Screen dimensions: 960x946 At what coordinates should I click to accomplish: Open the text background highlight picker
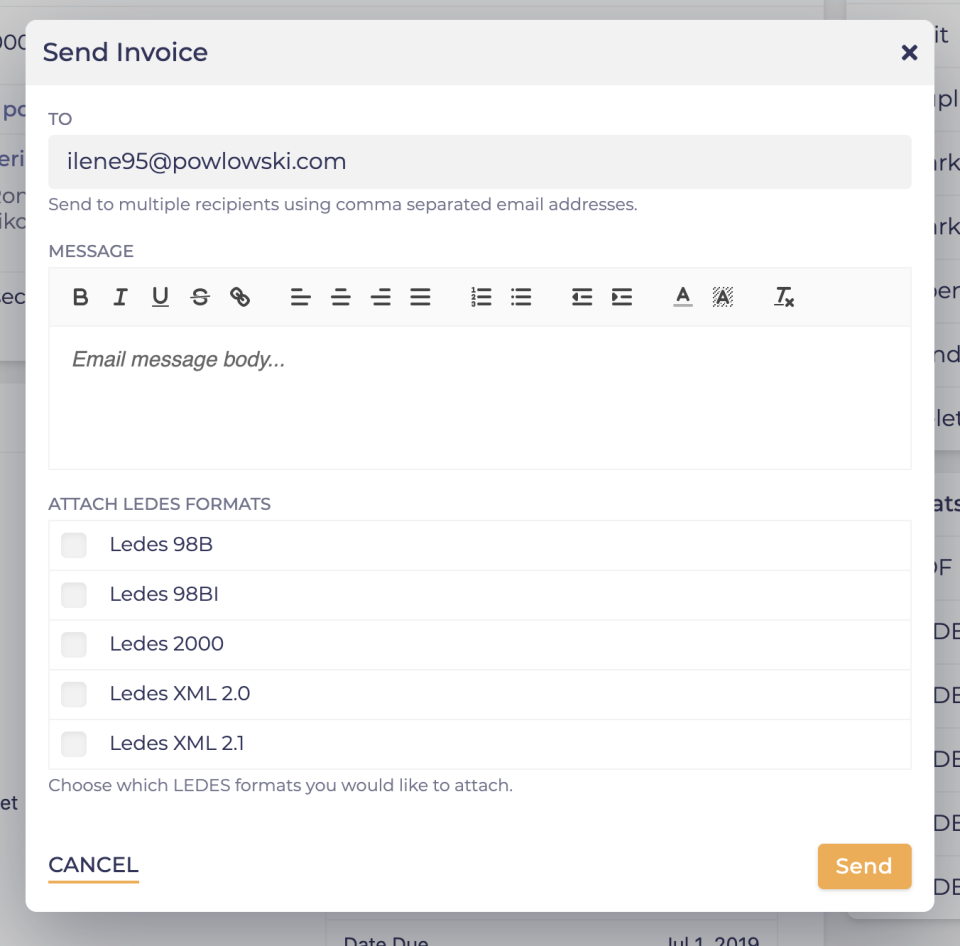click(723, 297)
